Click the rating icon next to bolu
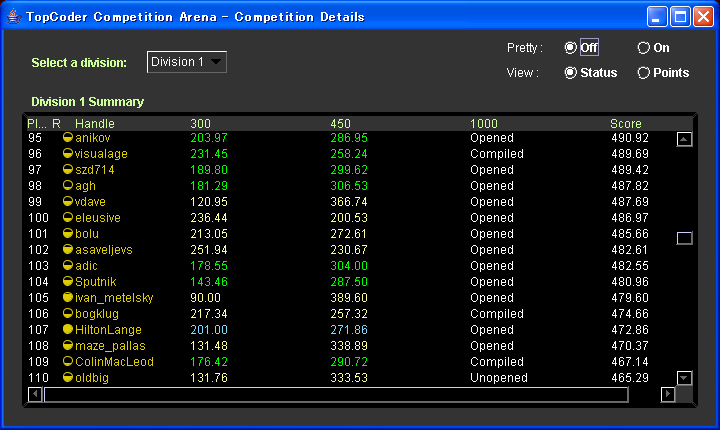 (x=68, y=233)
